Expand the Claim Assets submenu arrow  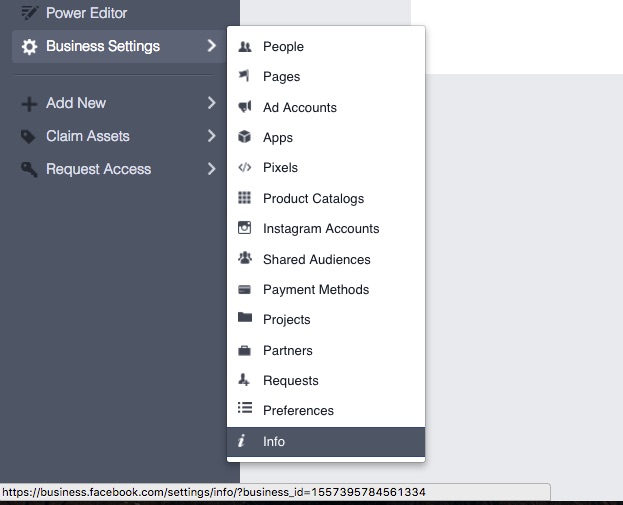[x=211, y=136]
